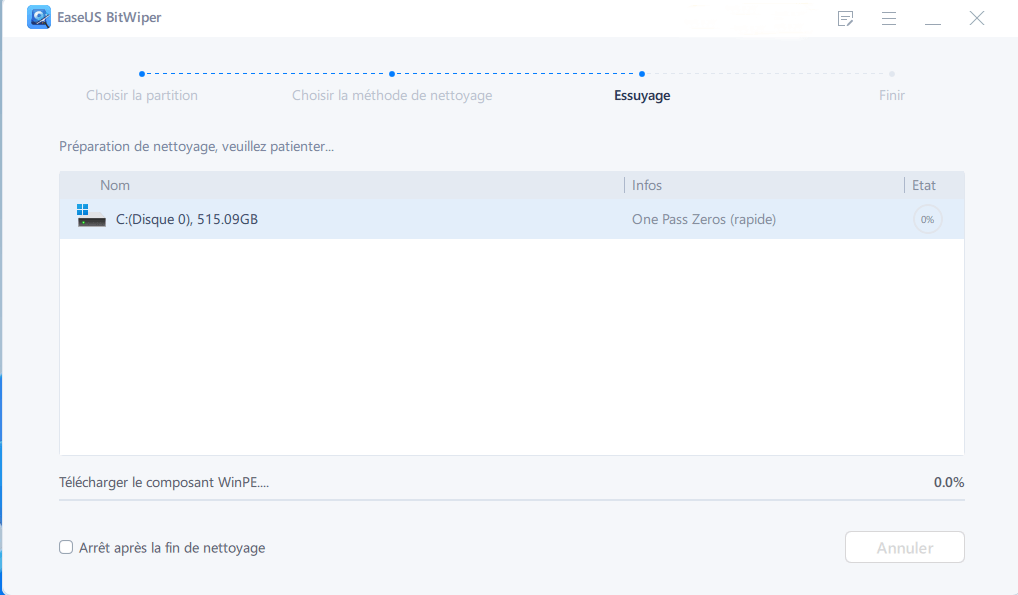Viewport: 1018px width, 595px height.
Task: Click the Choisir la partition step dot
Action: (x=142, y=72)
